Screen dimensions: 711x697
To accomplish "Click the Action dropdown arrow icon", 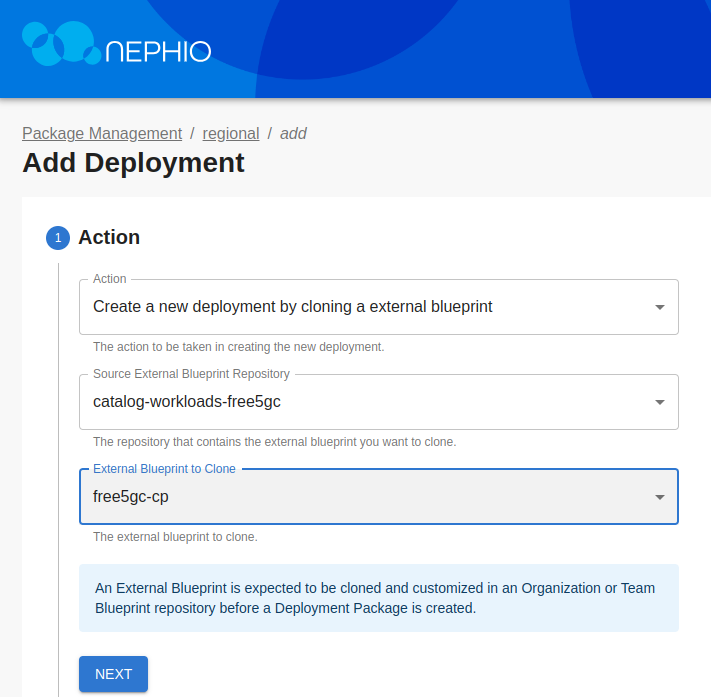I will (659, 307).
